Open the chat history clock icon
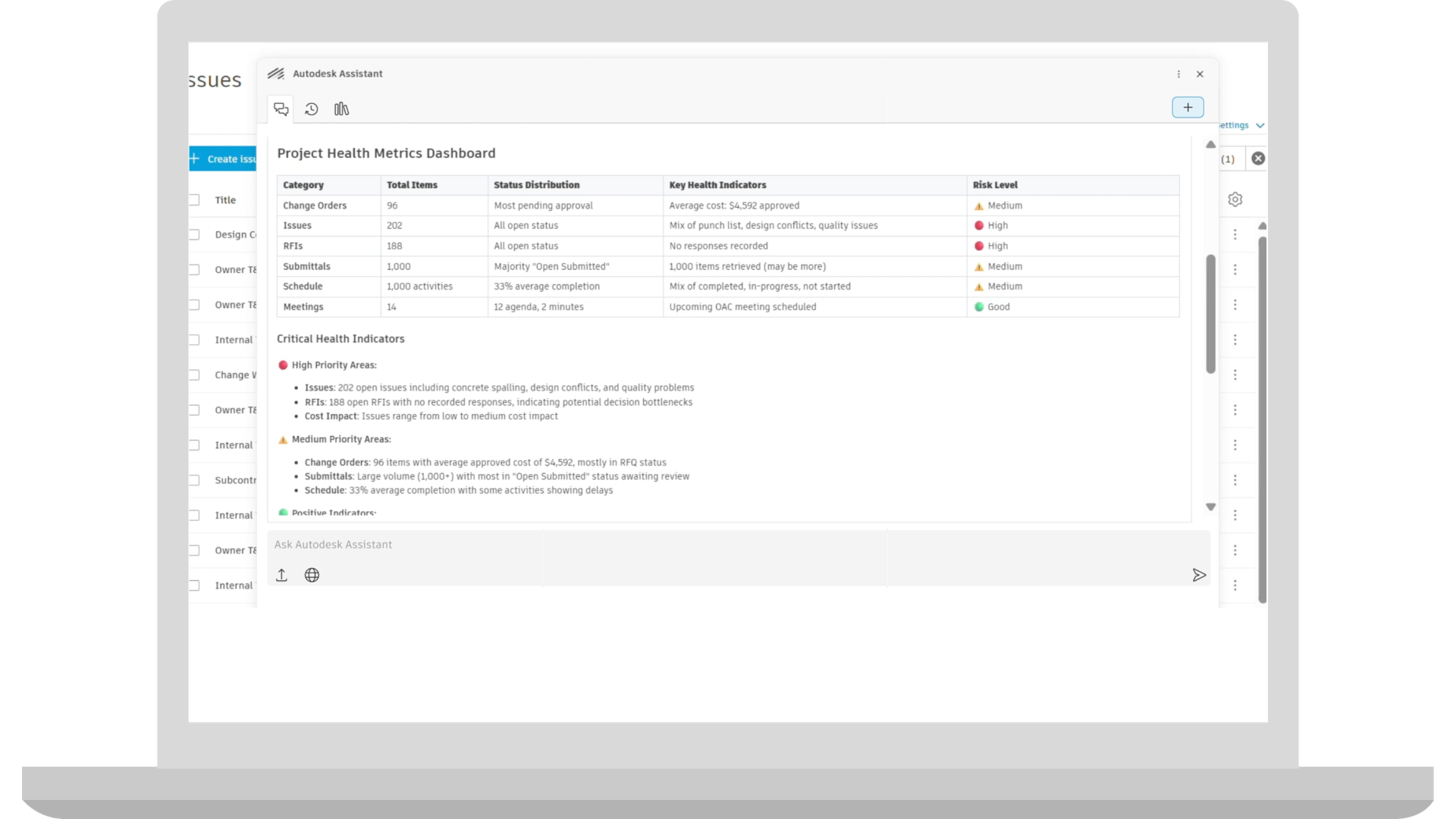 point(311,109)
